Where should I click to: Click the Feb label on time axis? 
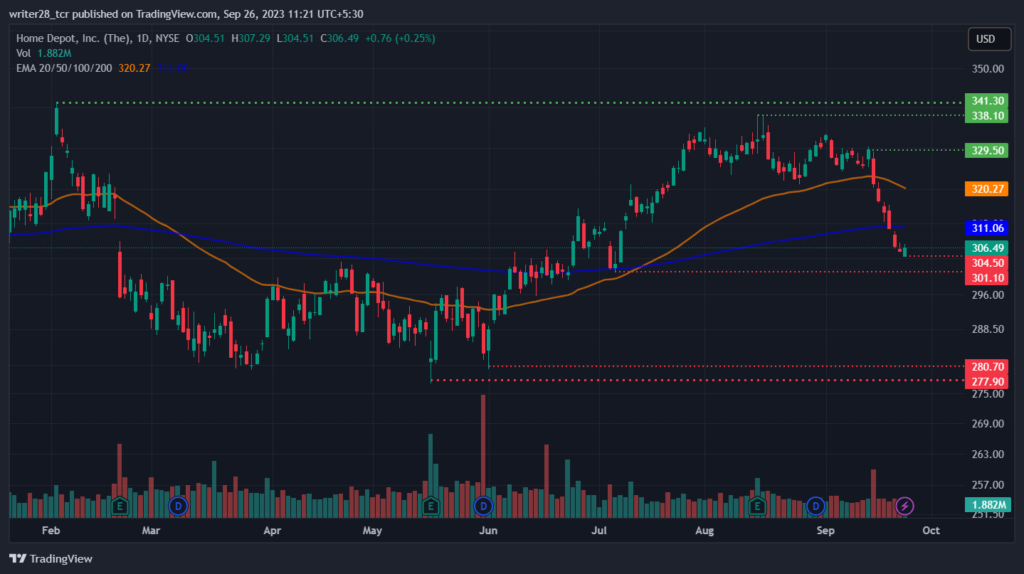pos(51,530)
